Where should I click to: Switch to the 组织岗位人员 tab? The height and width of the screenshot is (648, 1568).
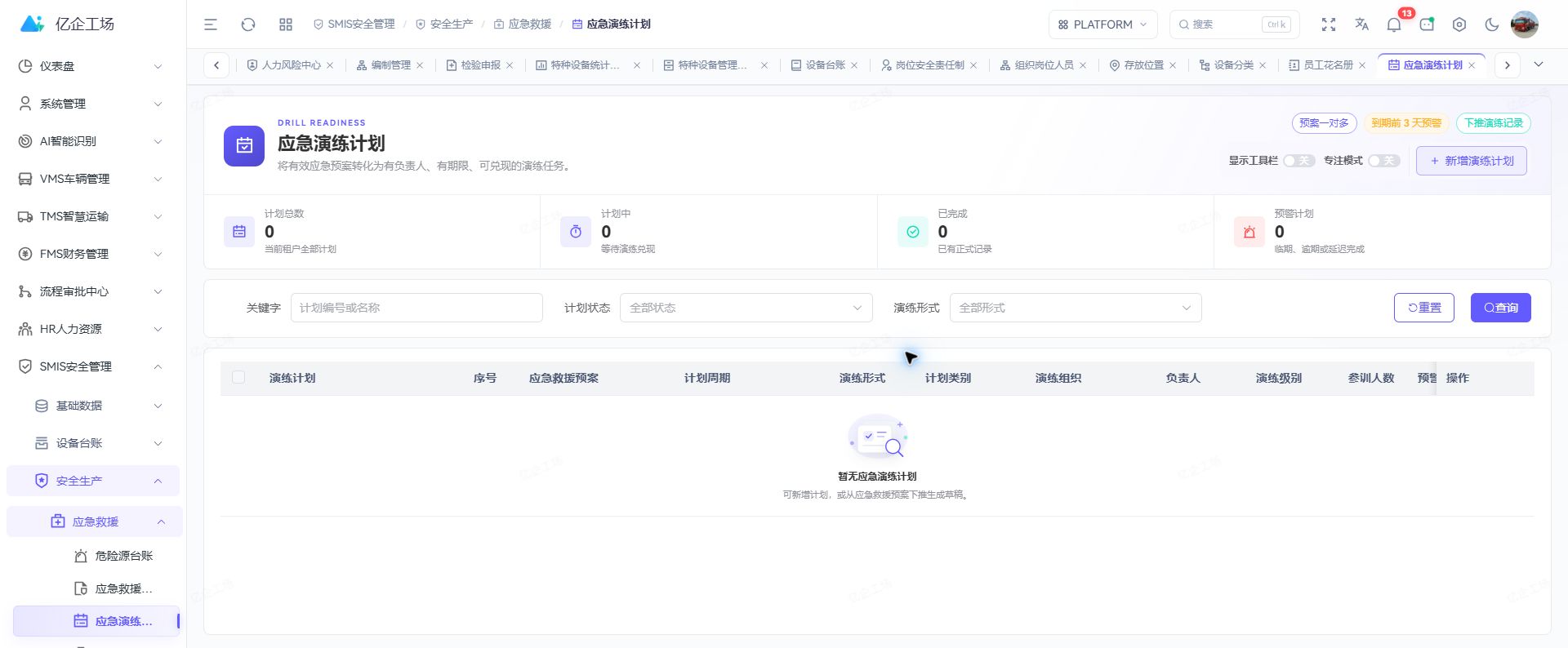pos(1044,65)
